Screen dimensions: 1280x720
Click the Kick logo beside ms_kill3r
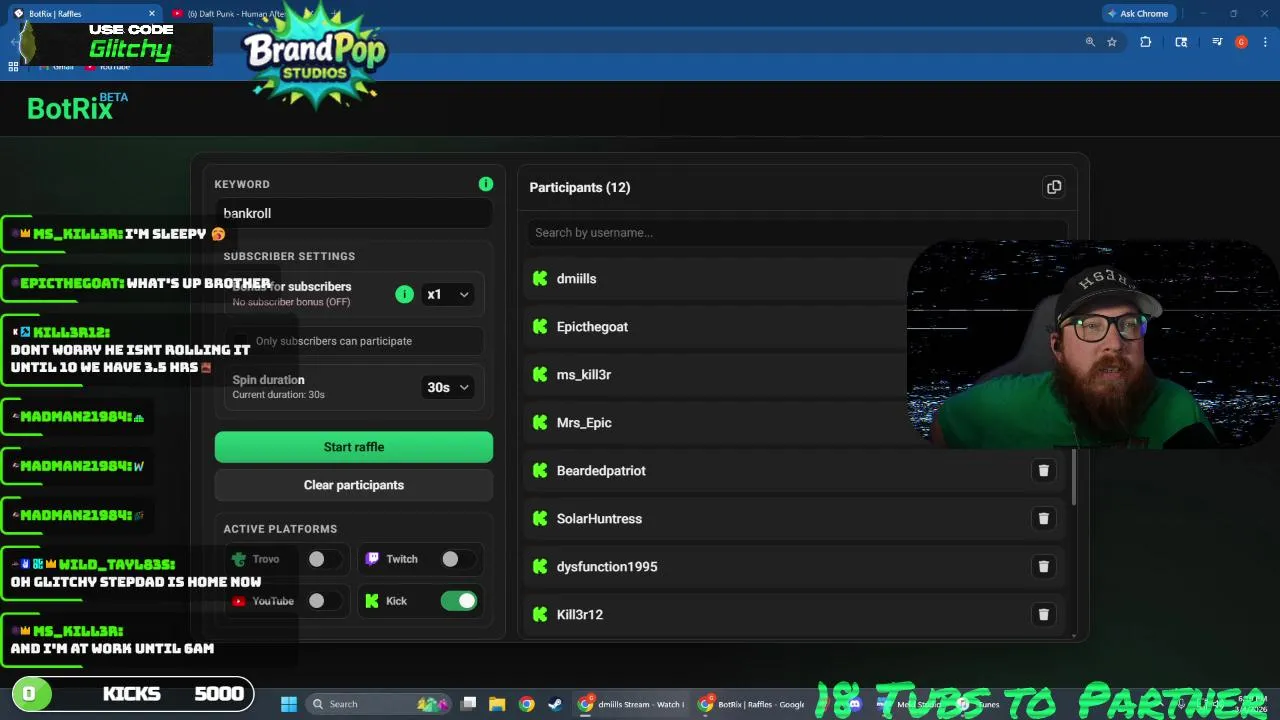(x=540, y=375)
